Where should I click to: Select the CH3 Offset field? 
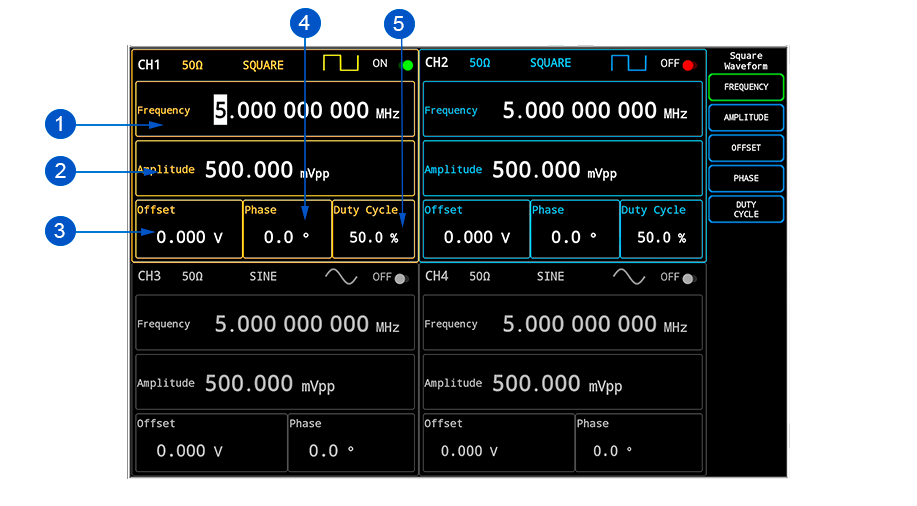(211, 443)
